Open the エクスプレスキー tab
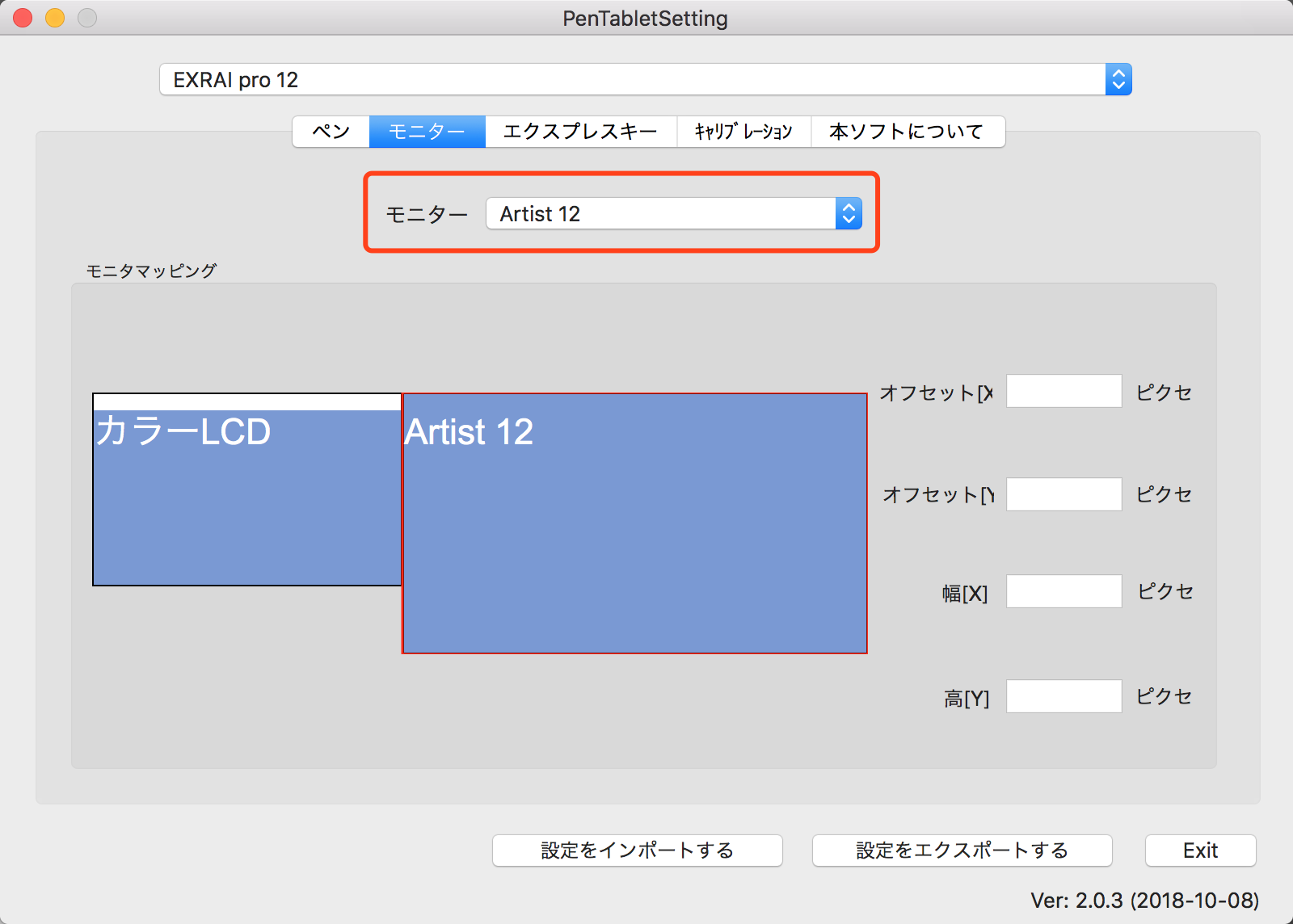This screenshot has height=924, width=1293. click(581, 132)
